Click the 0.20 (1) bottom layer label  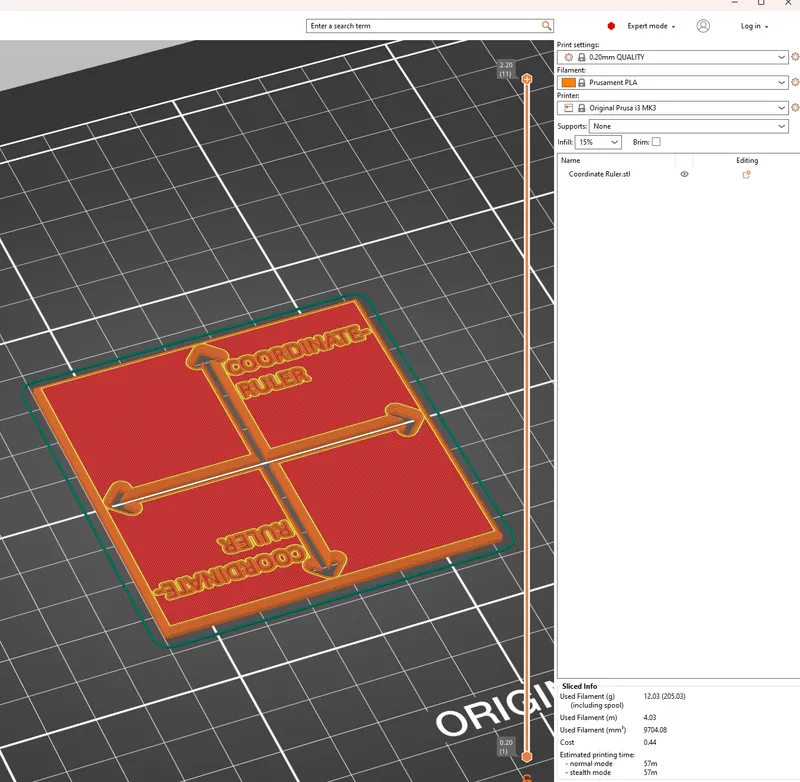506,747
